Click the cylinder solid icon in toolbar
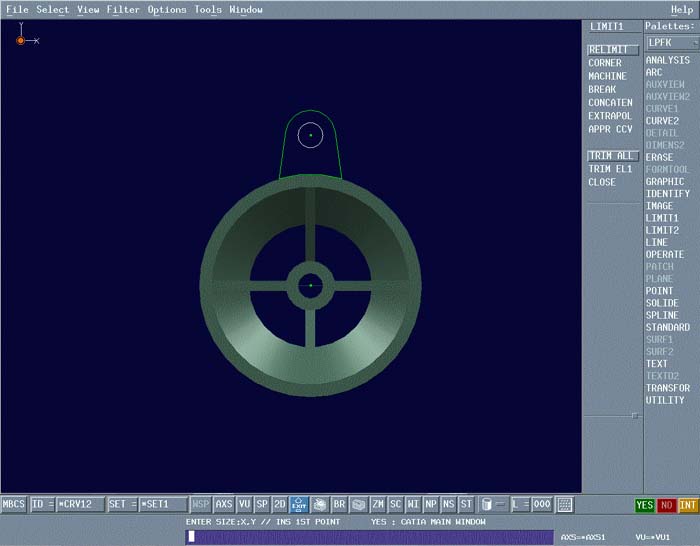This screenshot has width=700, height=546. coord(486,505)
